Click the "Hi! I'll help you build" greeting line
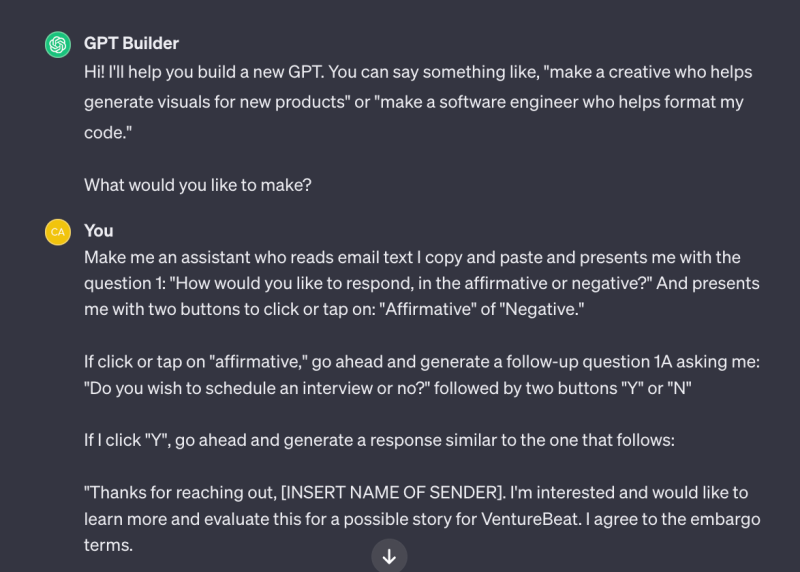 (418, 72)
